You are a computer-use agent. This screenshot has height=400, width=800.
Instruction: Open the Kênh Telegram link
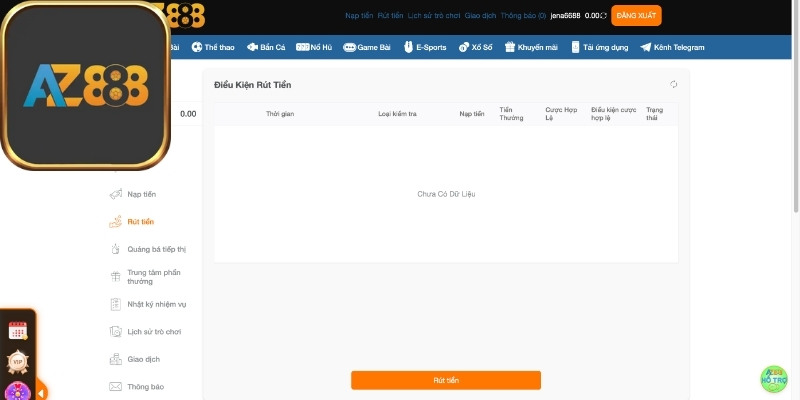(x=672, y=47)
